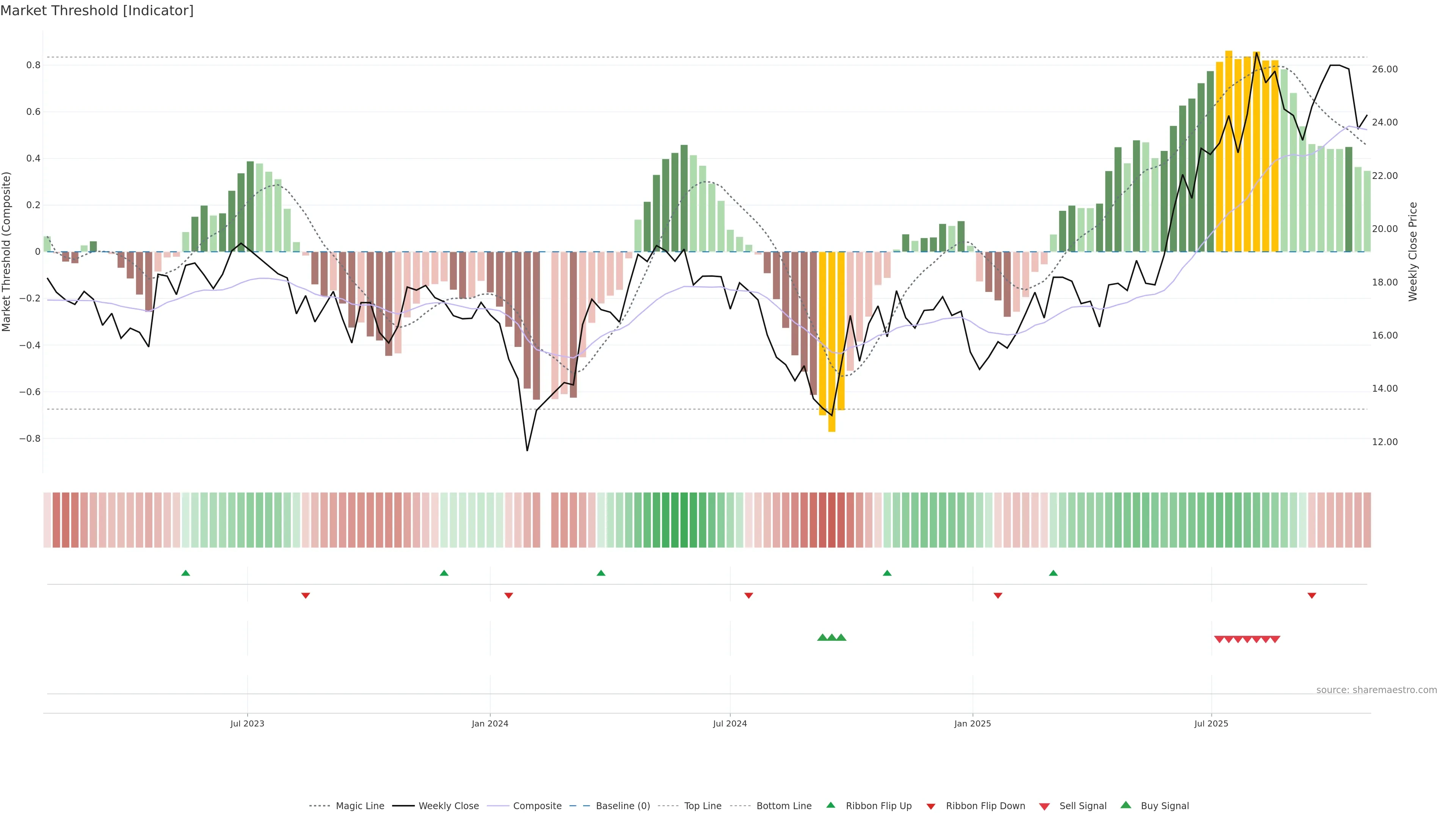Toggle Magic Line series in legend

359,806
